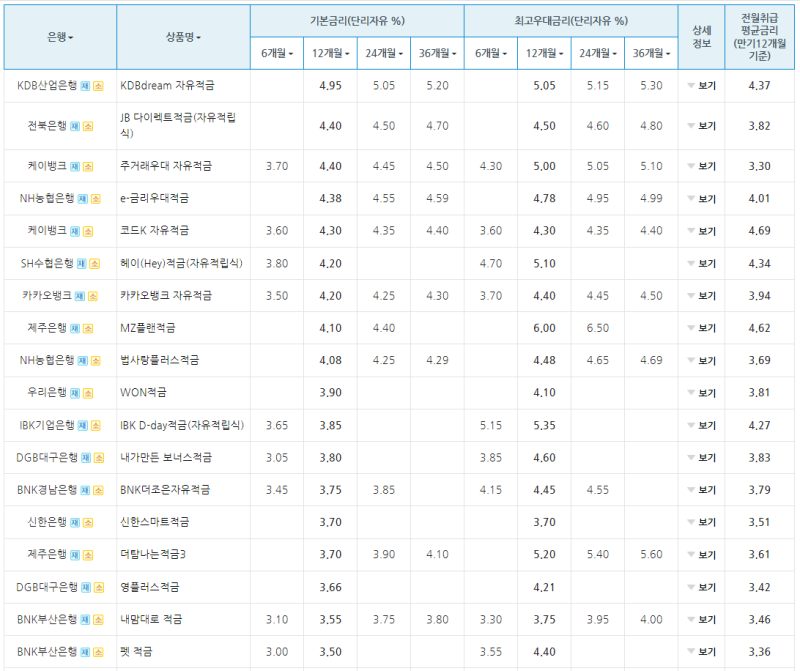Click the 5.60 rate in the 더탐나는적금3 row

(x=652, y=555)
